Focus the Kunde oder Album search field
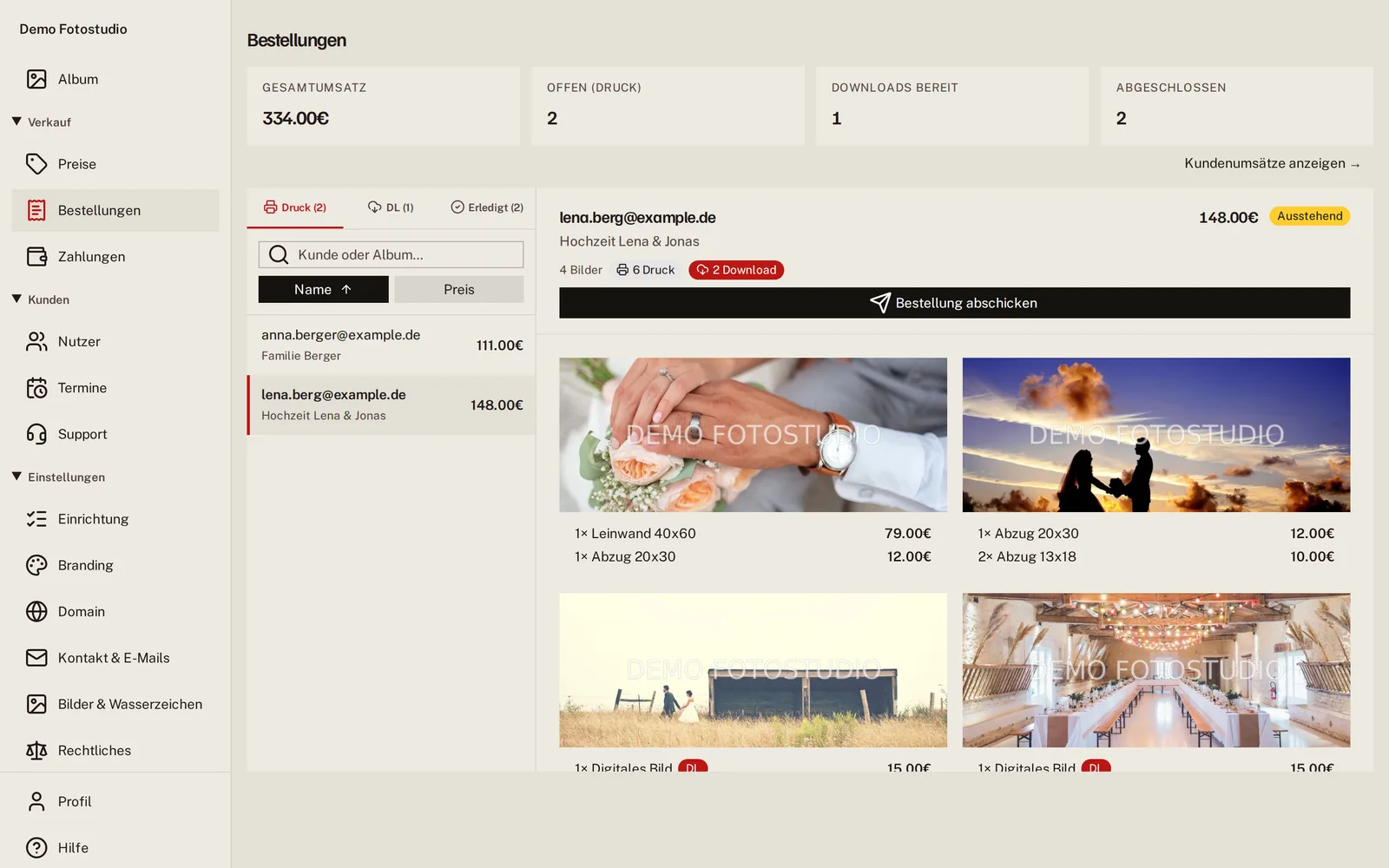Image resolution: width=1389 pixels, height=868 pixels. (392, 254)
